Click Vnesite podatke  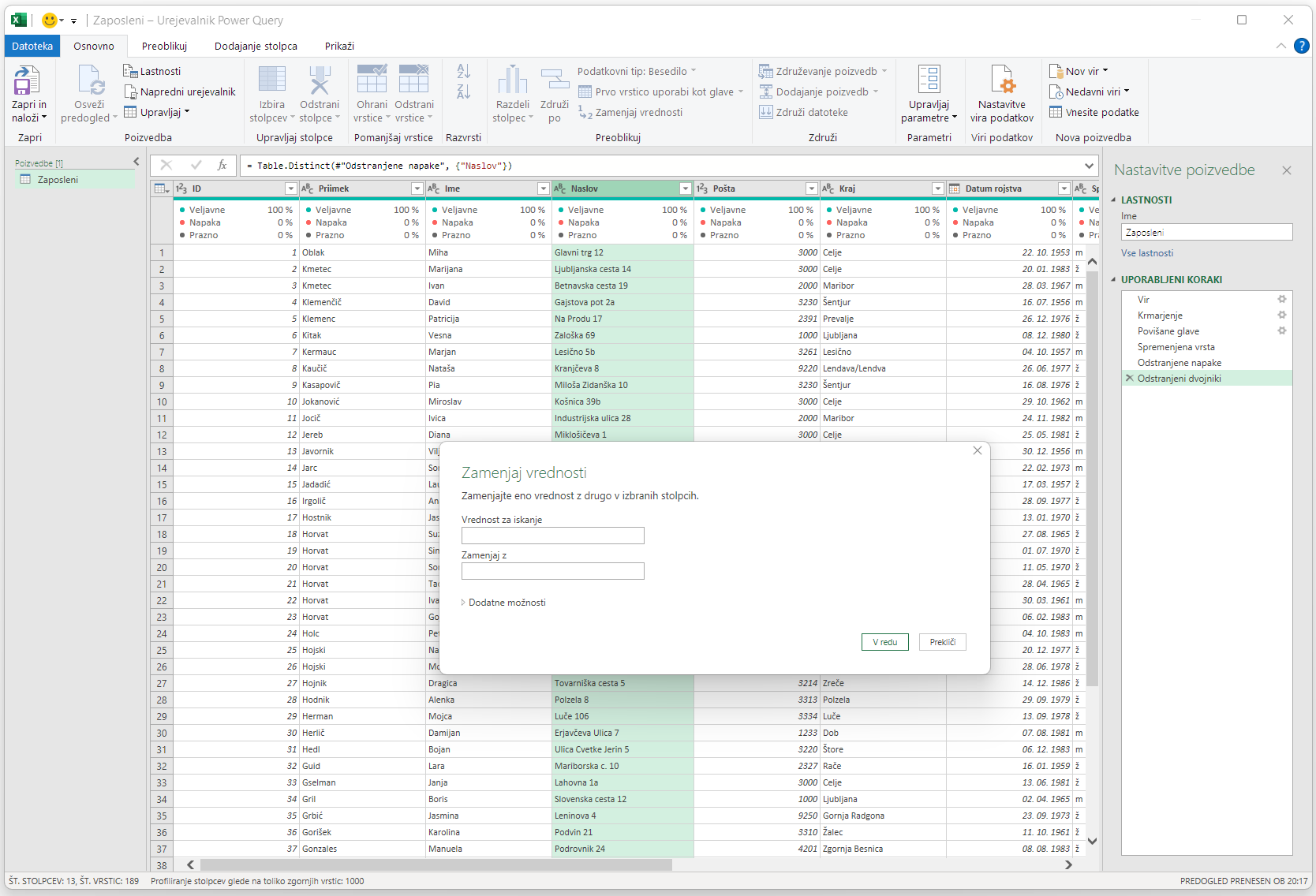coord(1094,112)
